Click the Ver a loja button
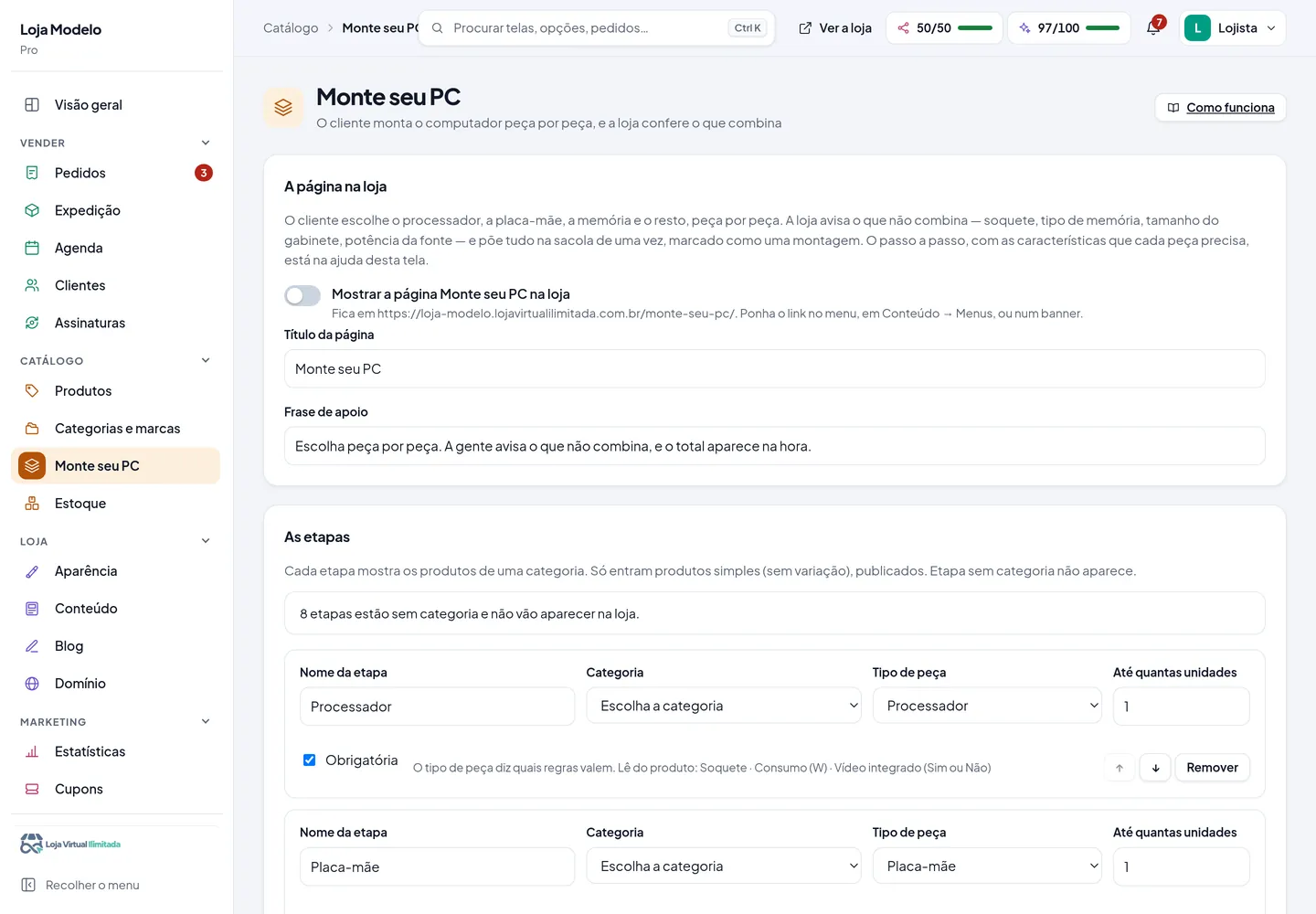Screen dimensions: 1316x914 point(835,27)
